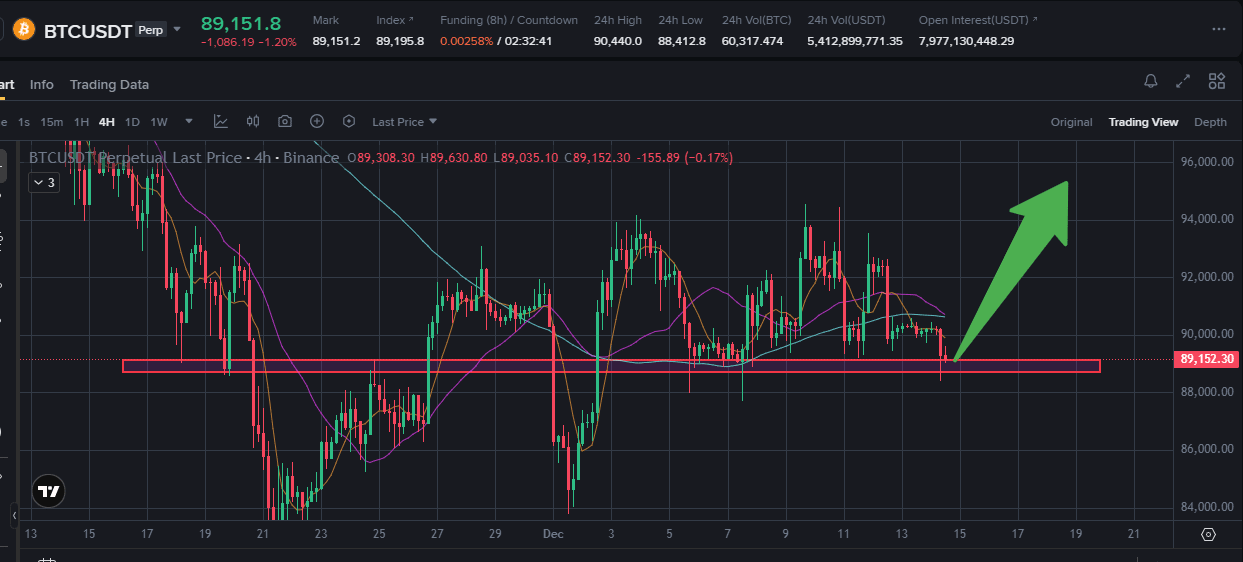Click the Bitcoin coin logo icon

tap(23, 30)
